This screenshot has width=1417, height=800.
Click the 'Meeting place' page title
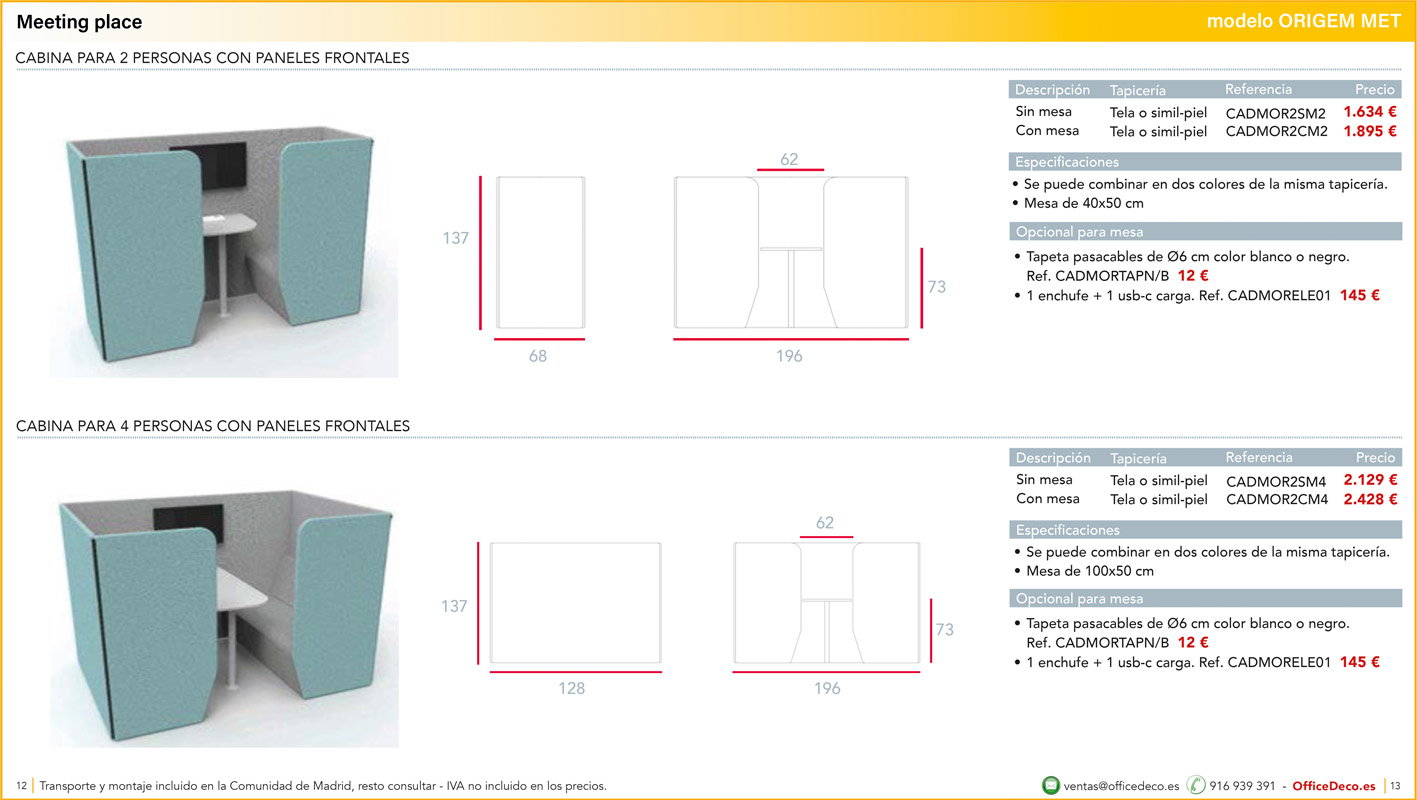80,22
